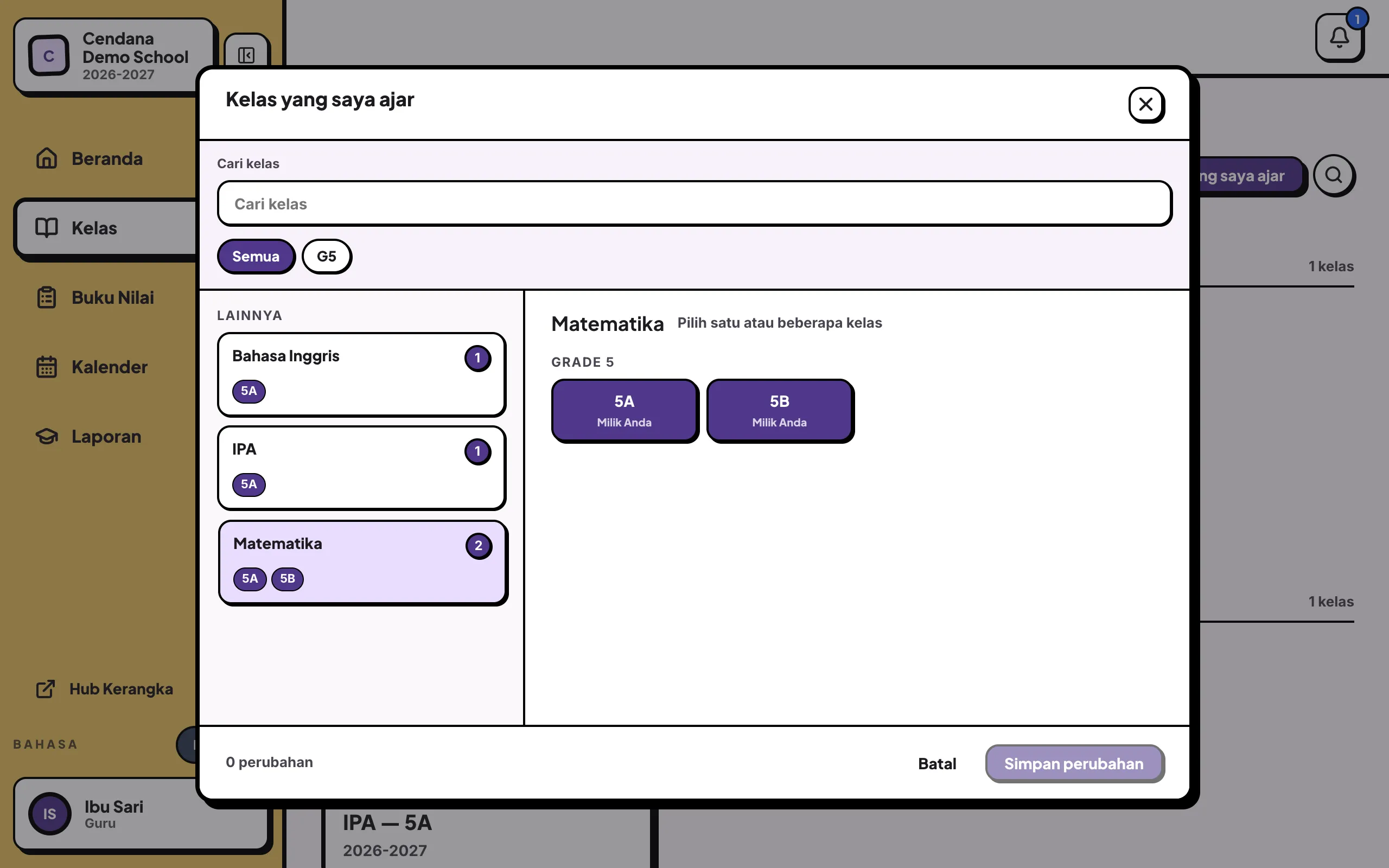This screenshot has width=1389, height=868.
Task: Select IPA subject card
Action: click(x=361, y=468)
